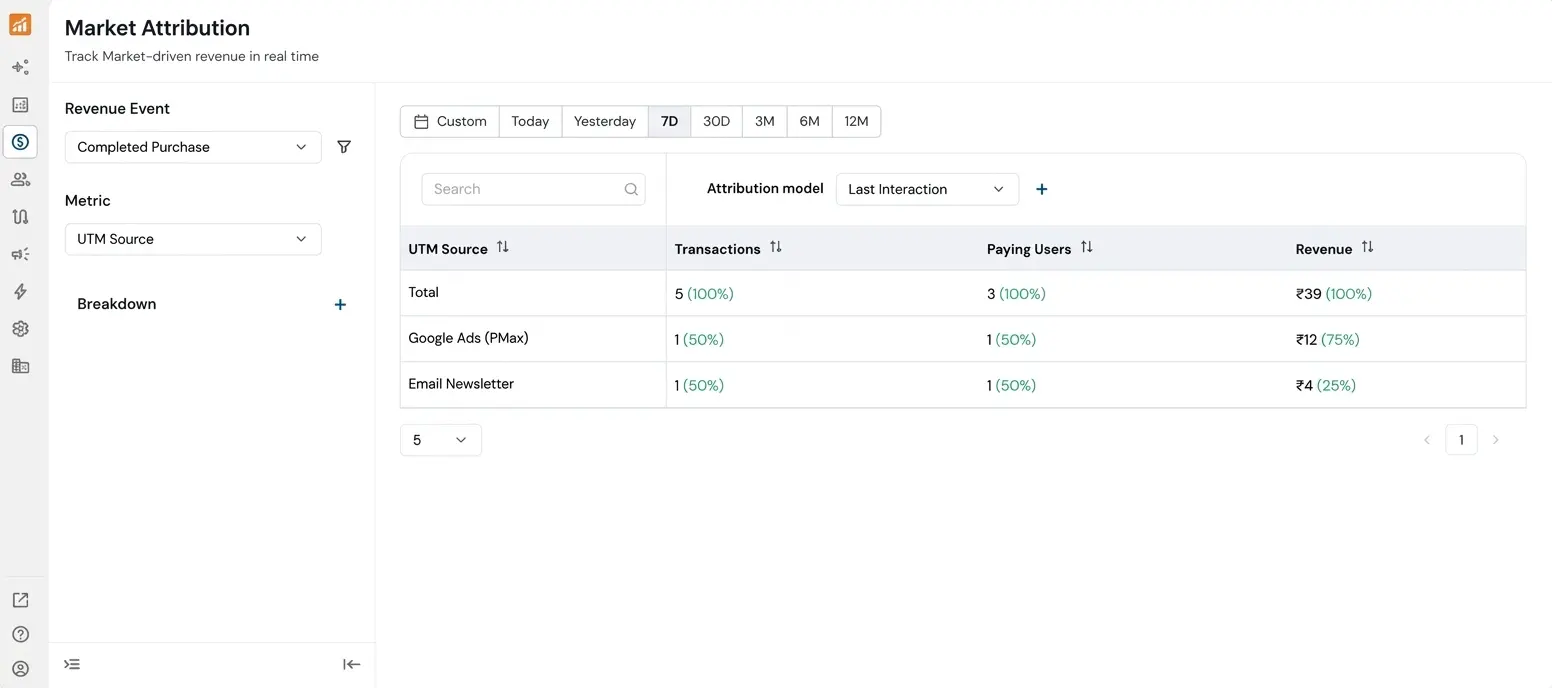
Task: Expand the UTM Source metric dropdown
Action: pyautogui.click(x=193, y=239)
